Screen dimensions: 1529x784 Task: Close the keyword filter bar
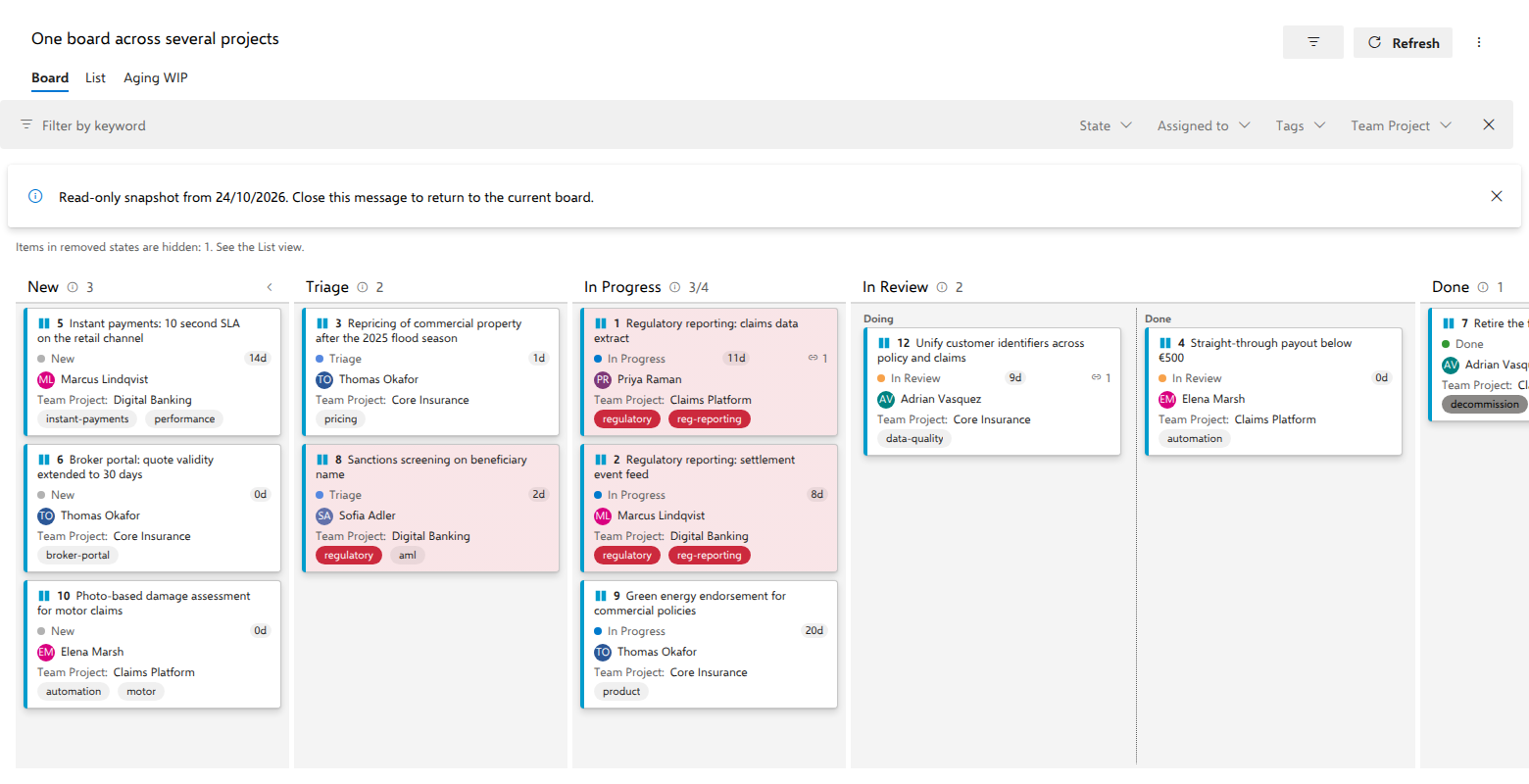(1489, 124)
